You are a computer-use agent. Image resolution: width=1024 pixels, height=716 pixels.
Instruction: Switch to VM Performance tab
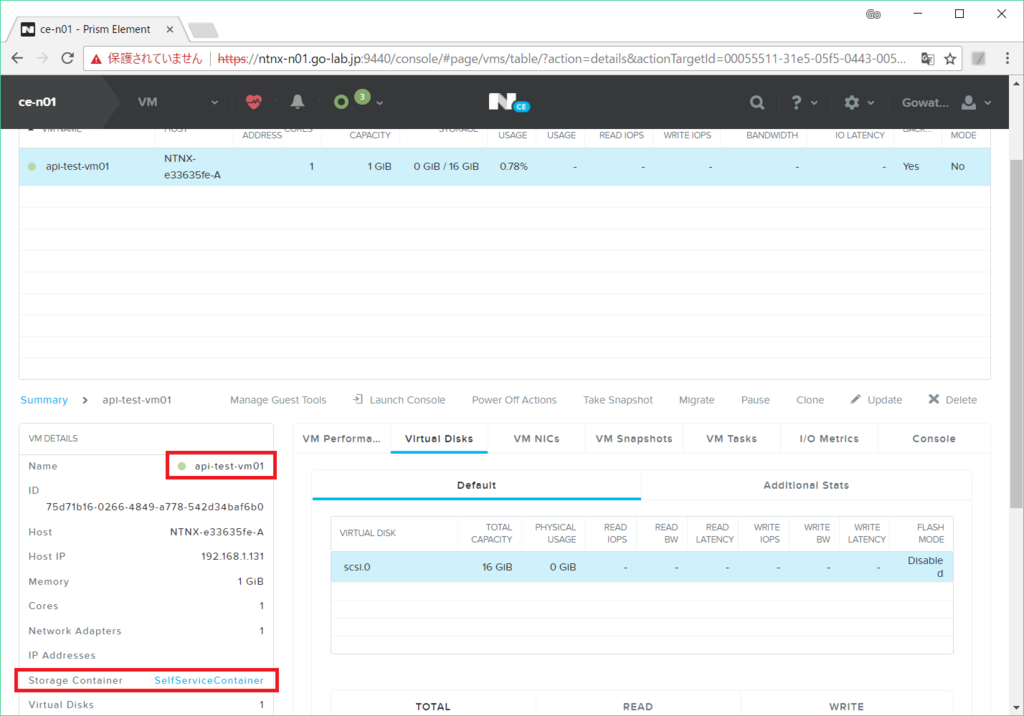[x=342, y=438]
